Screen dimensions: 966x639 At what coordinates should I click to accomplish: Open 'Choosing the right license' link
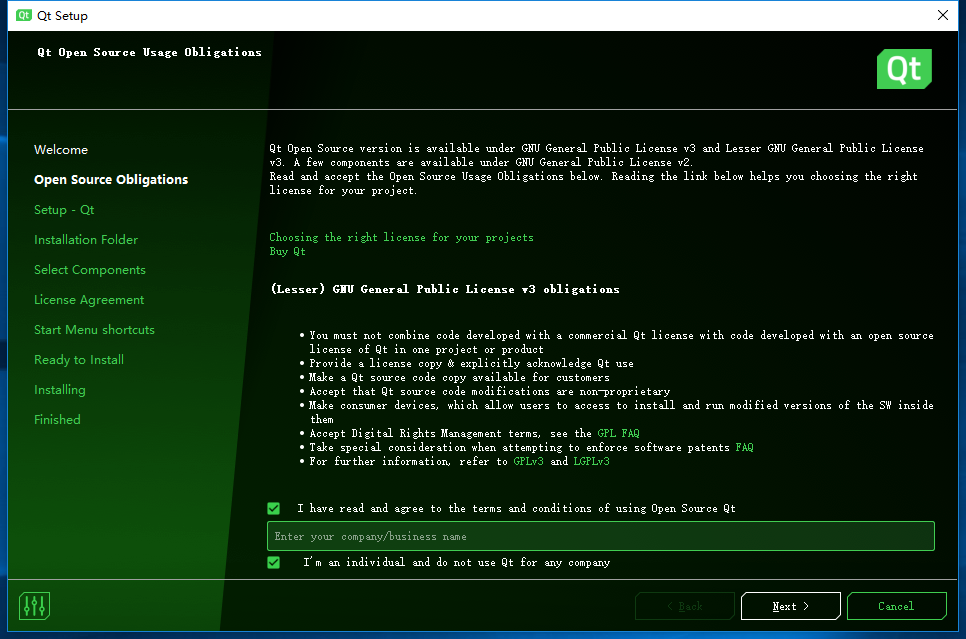tap(401, 237)
